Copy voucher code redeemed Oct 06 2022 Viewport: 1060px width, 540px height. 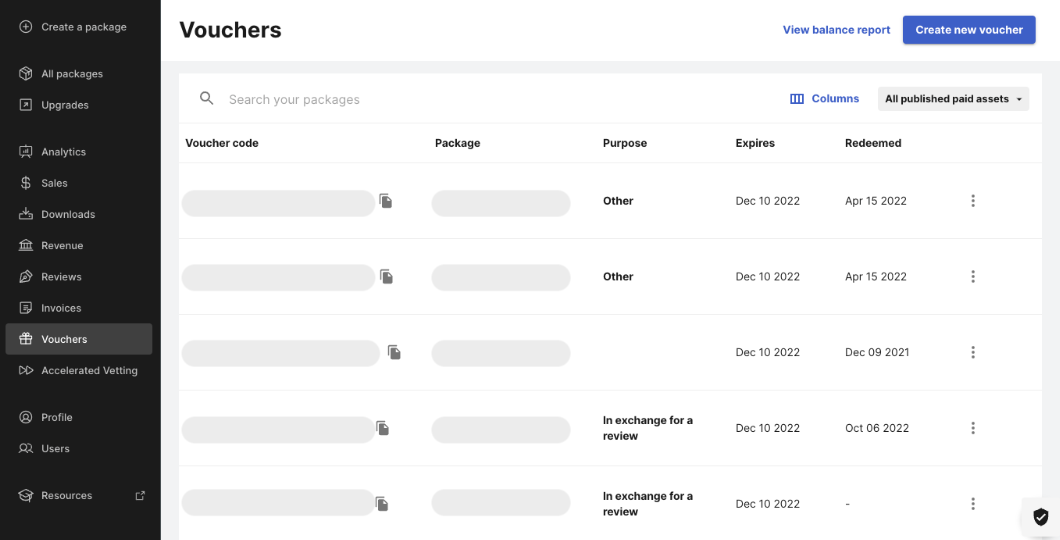(383, 428)
